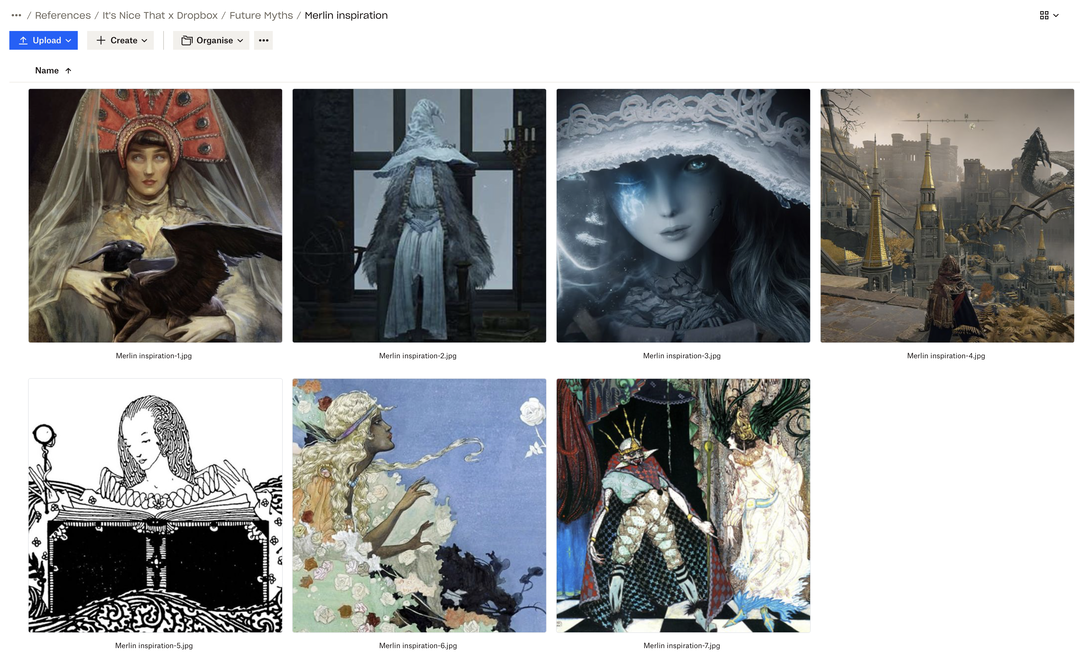
Task: Select file name Merlin inspiration-2.jpg
Action: [417, 356]
